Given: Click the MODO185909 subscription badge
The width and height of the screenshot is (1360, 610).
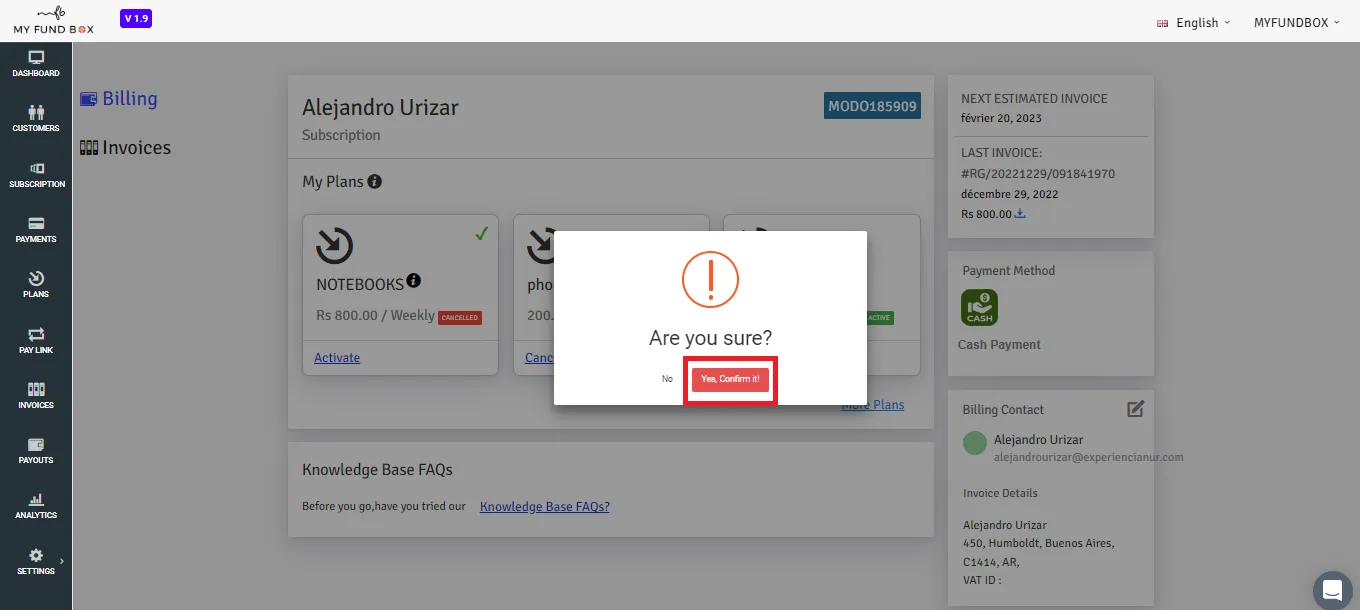Looking at the screenshot, I should click(872, 106).
